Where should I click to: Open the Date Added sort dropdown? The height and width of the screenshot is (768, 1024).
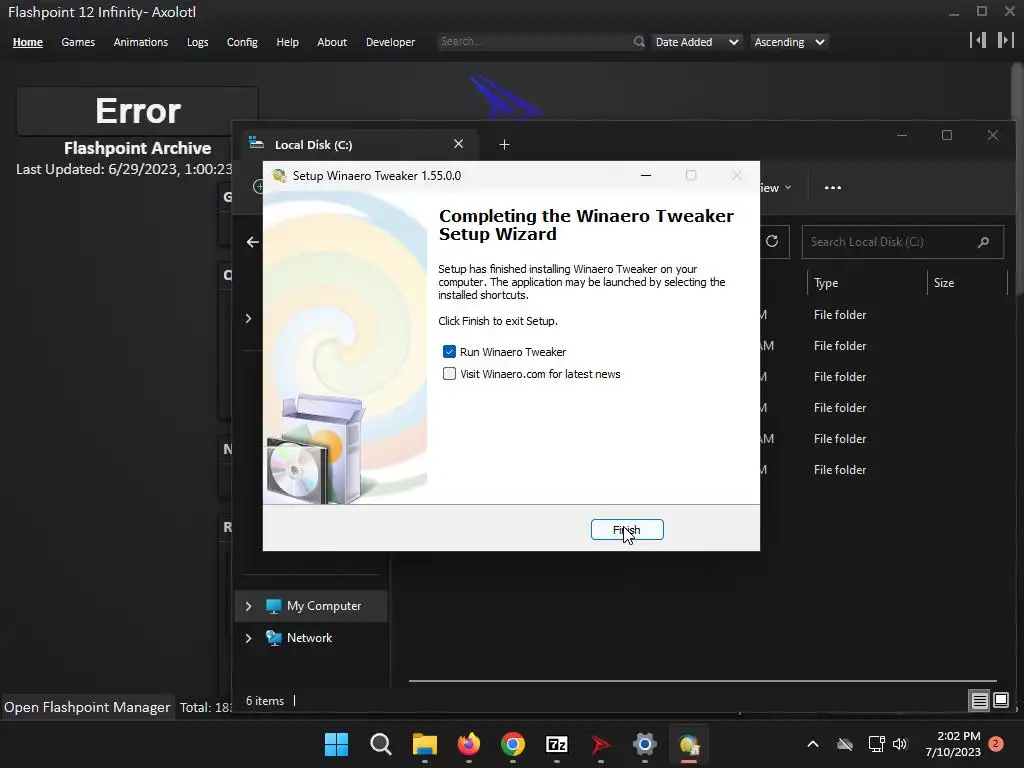[696, 42]
